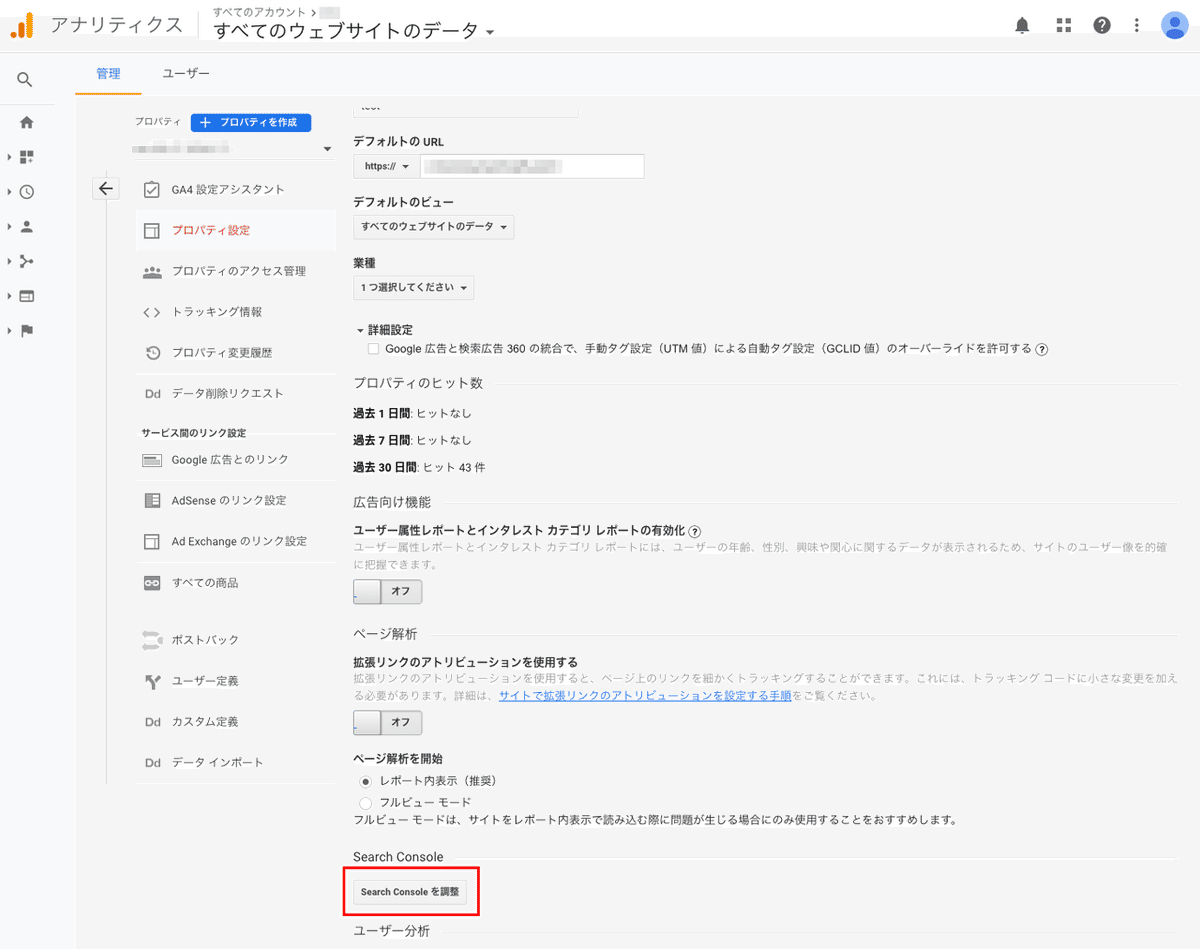Collapse the 詳細設定 section

coord(384,330)
